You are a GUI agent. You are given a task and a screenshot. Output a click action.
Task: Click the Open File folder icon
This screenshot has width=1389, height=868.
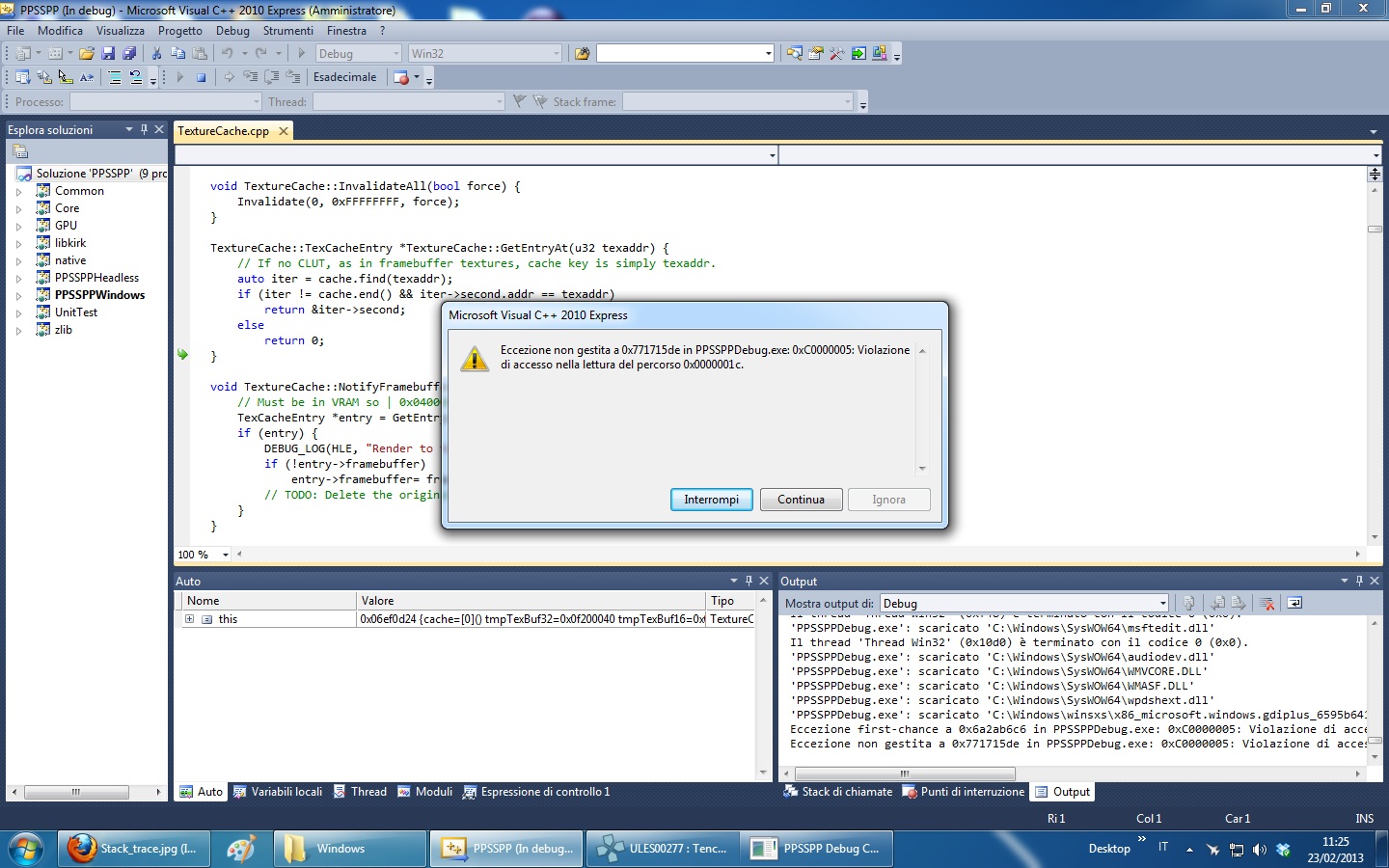(x=87, y=54)
